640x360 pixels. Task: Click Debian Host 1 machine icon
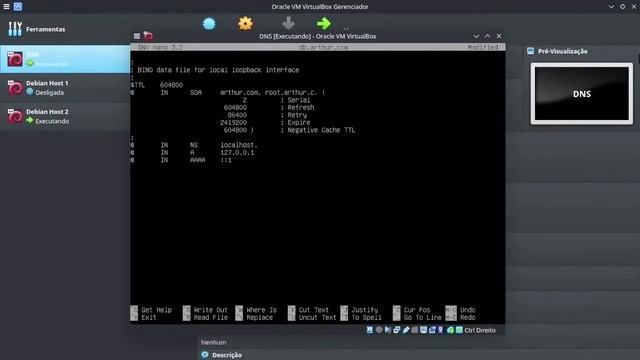[15, 88]
